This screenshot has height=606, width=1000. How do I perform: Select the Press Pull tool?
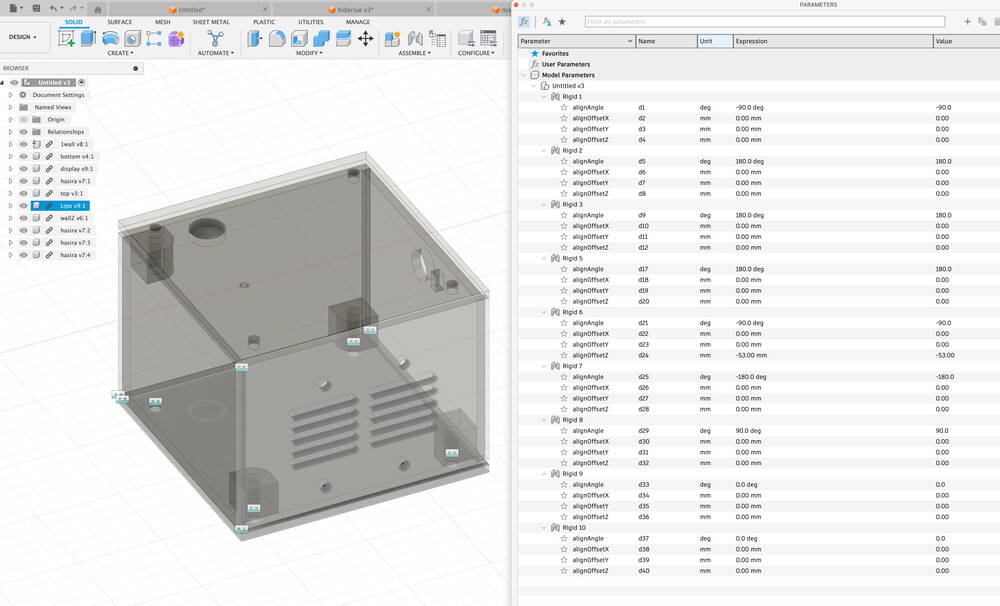click(x=254, y=38)
